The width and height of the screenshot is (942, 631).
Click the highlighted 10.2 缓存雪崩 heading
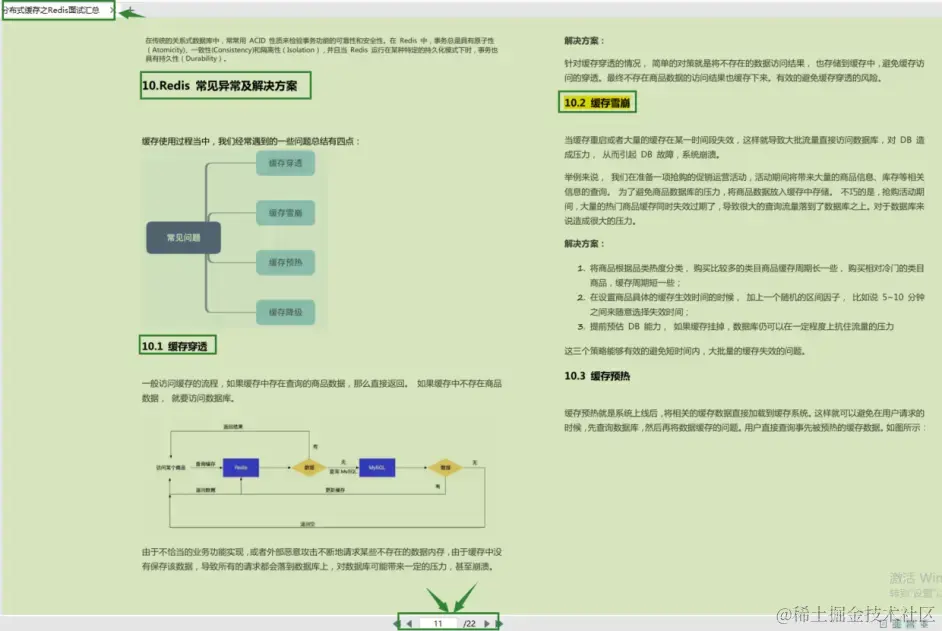596,102
